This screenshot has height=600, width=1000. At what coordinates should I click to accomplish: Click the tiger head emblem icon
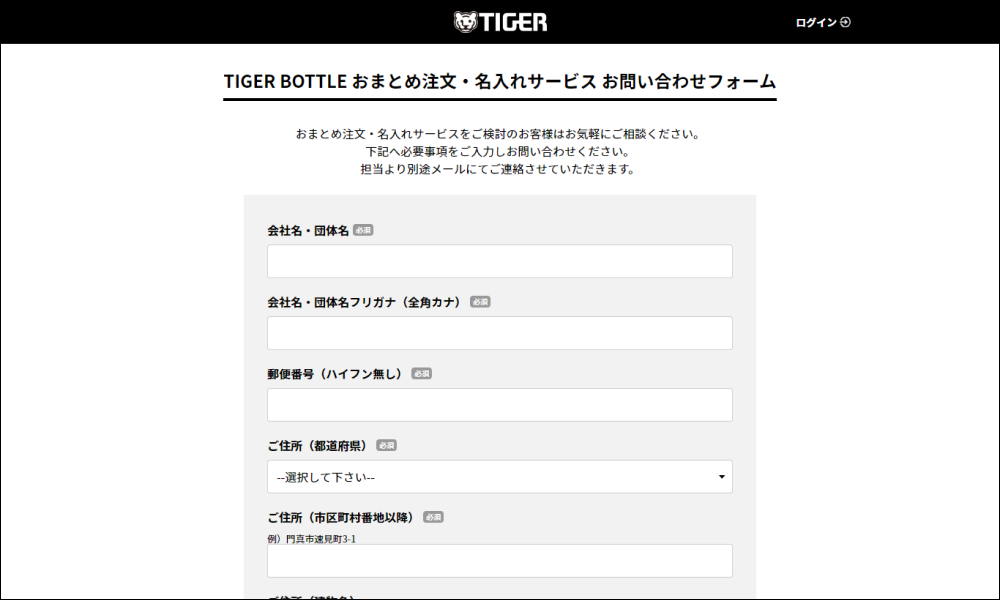[x=465, y=22]
